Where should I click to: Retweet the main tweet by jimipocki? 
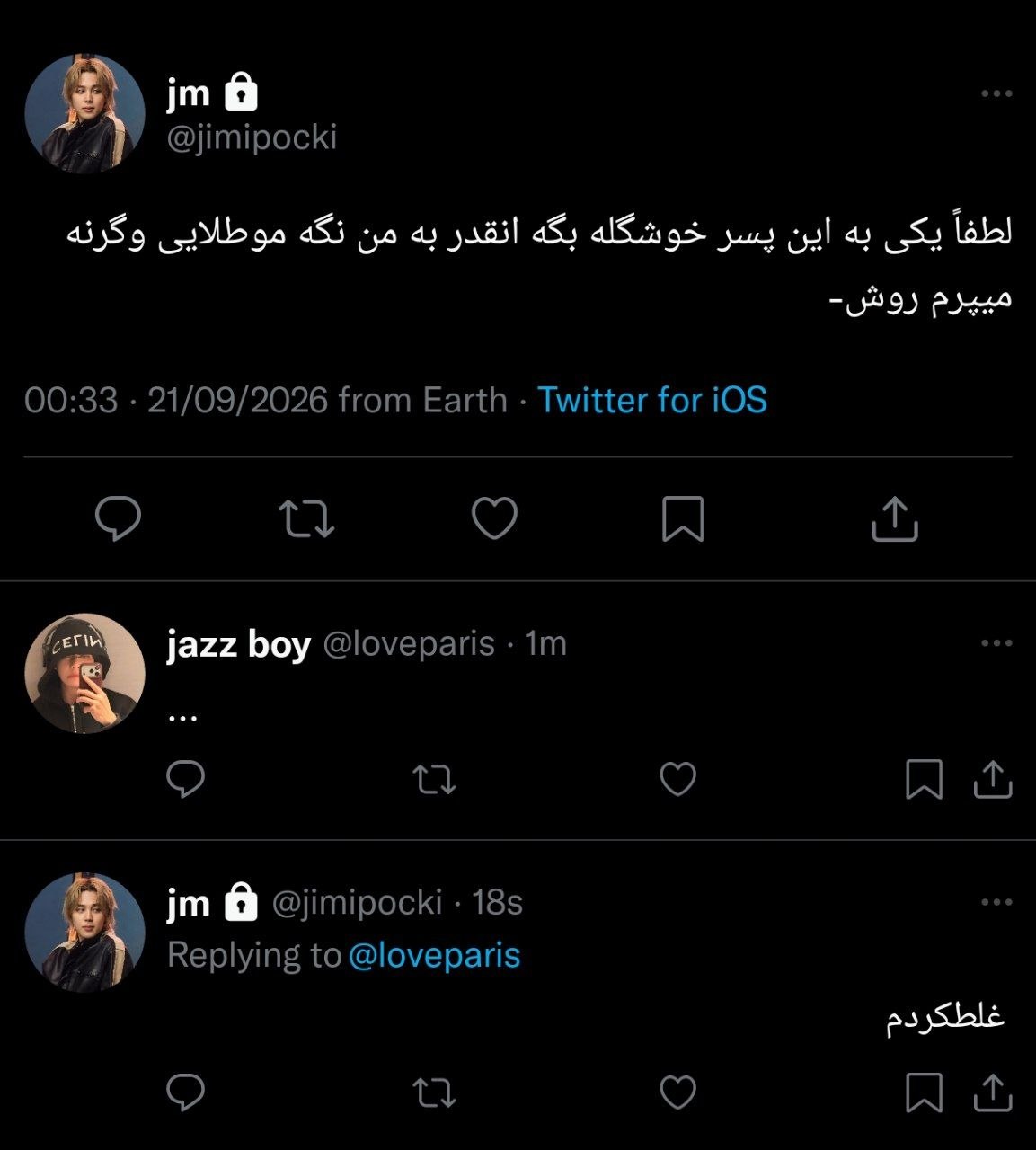[x=306, y=518]
